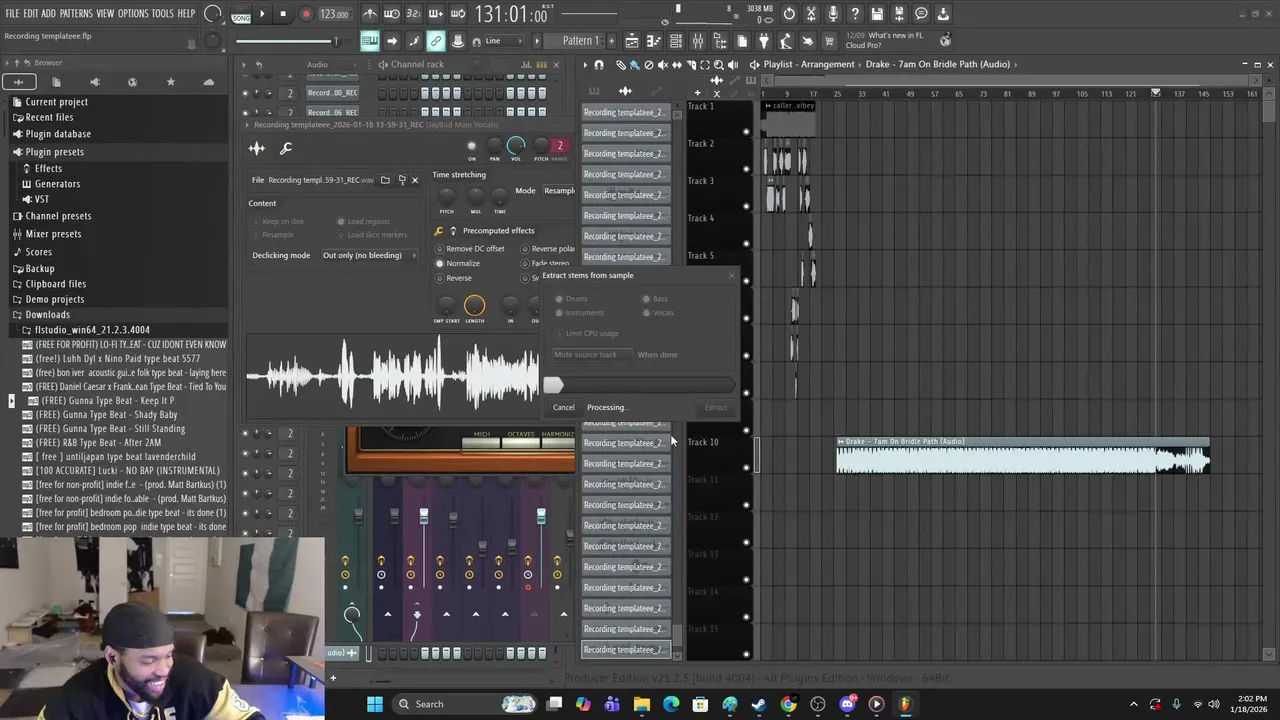Screen dimensions: 1280x720
Task: Turn the sampler VOL knob
Action: pos(516,146)
